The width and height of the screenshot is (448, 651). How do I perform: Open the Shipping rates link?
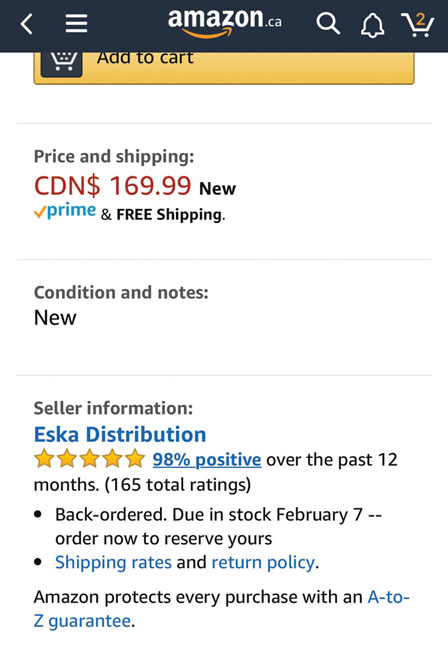113,563
